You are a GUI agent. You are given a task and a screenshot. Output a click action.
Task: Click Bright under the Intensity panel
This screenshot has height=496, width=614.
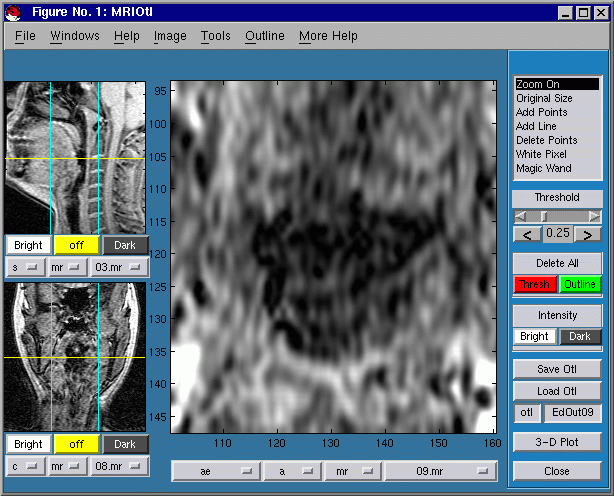[x=534, y=336]
